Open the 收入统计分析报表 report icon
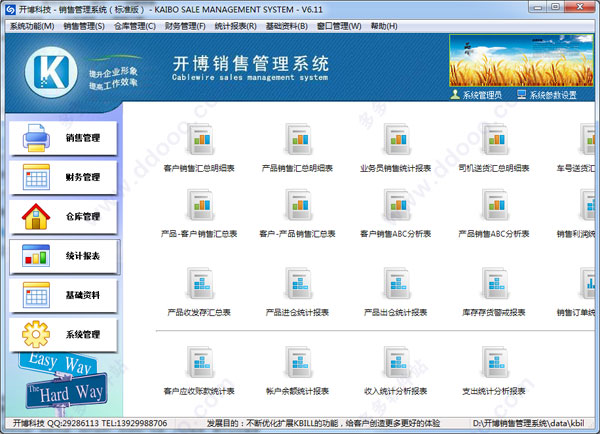The width and height of the screenshot is (600, 434). point(396,362)
